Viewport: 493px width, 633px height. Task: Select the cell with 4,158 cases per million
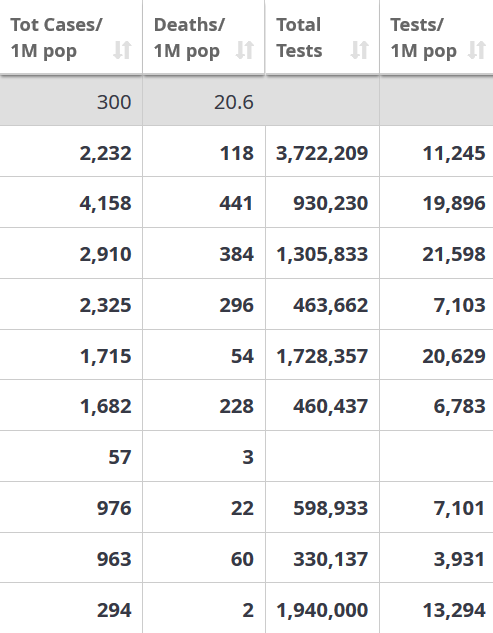coord(71,202)
